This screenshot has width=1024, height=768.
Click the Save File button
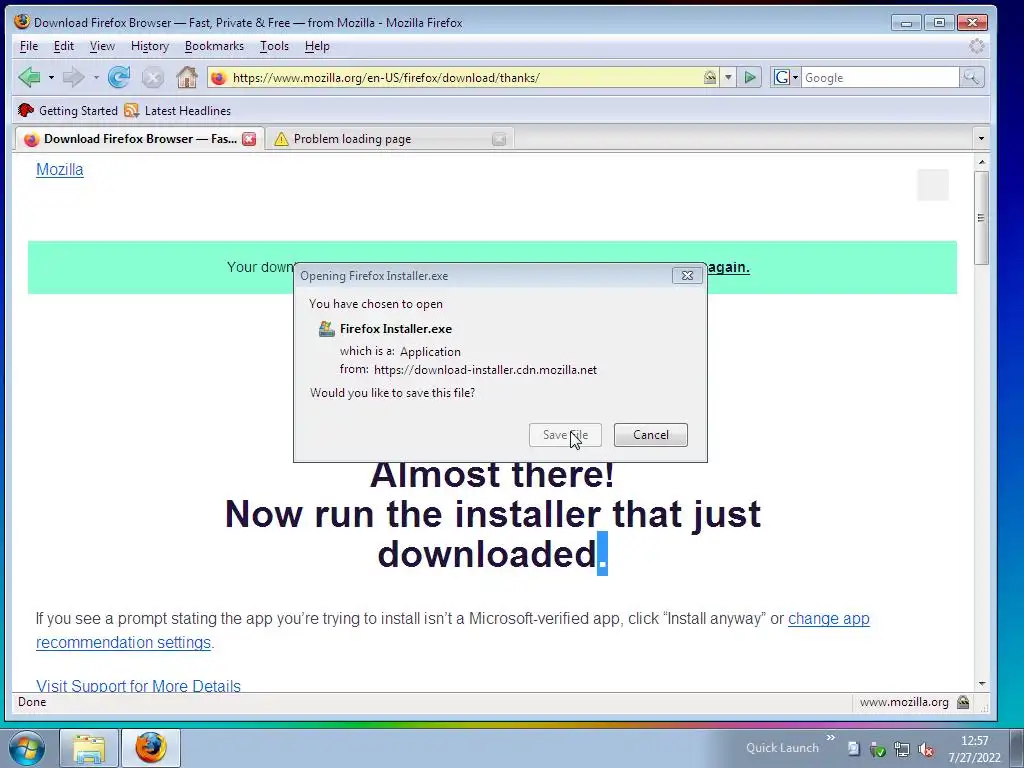[565, 435]
